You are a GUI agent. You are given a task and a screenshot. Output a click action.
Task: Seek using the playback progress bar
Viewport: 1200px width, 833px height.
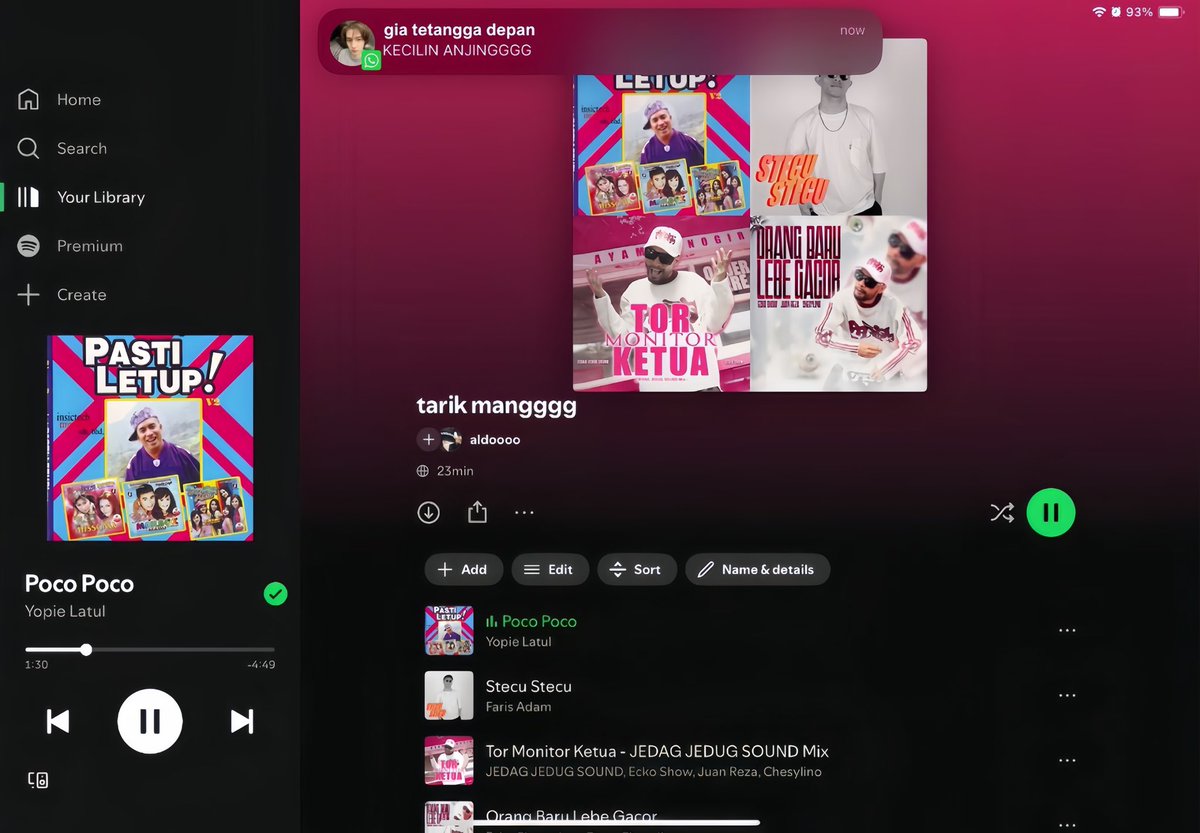point(150,650)
